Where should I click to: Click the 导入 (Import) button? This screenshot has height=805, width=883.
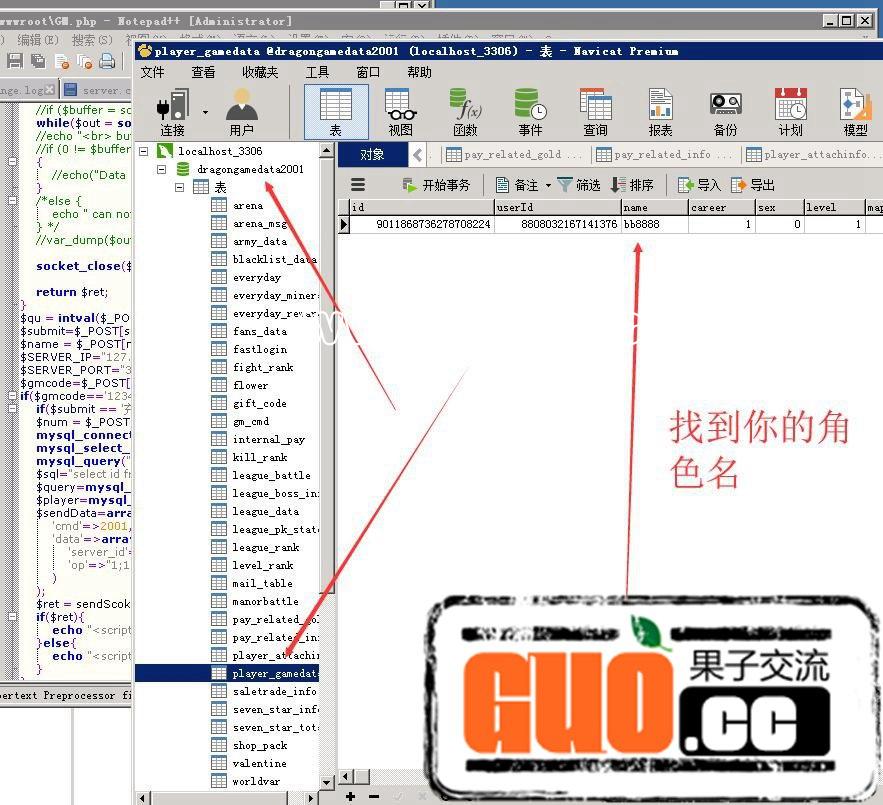tap(699, 185)
